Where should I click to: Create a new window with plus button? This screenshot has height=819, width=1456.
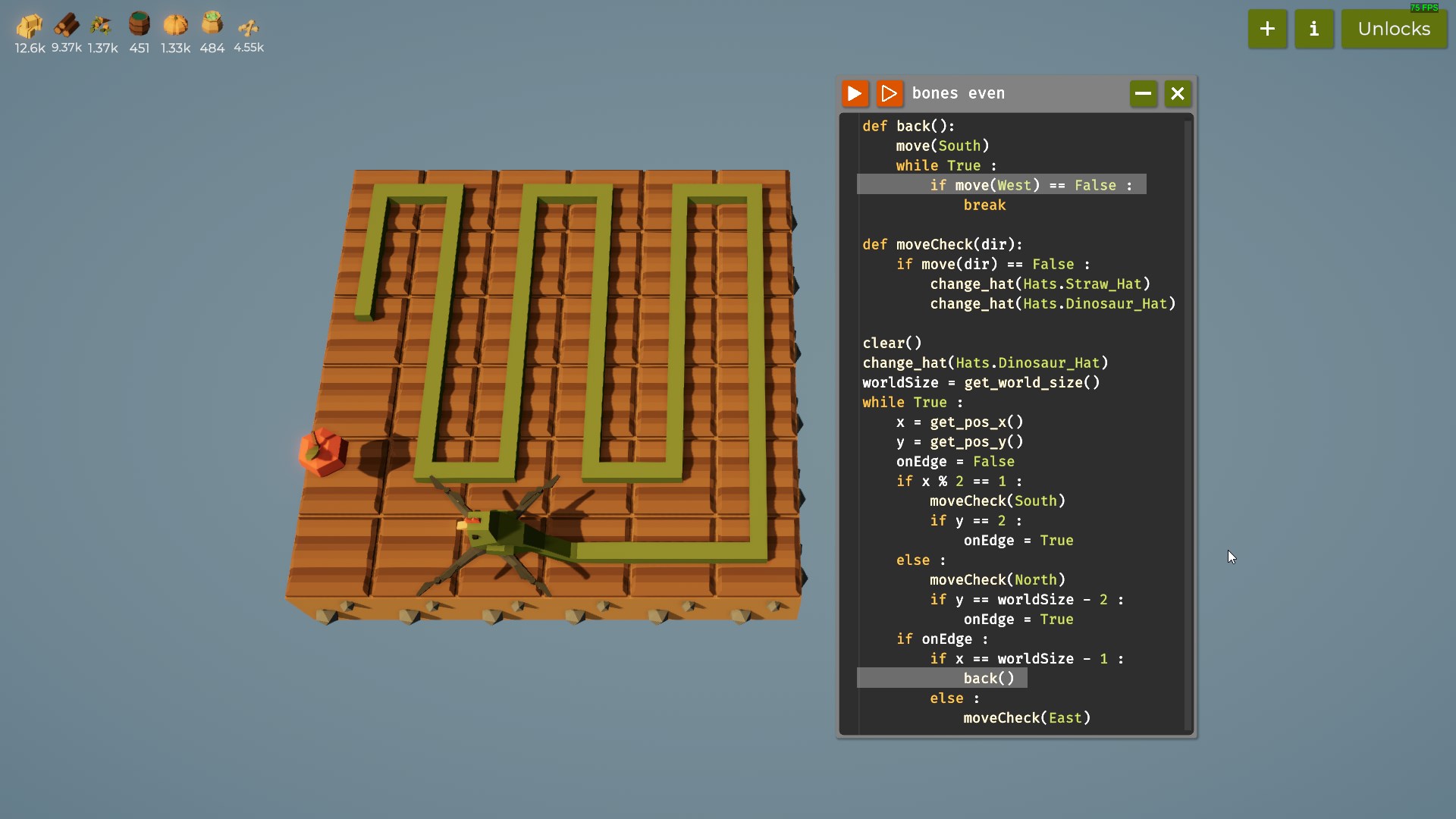[1267, 29]
